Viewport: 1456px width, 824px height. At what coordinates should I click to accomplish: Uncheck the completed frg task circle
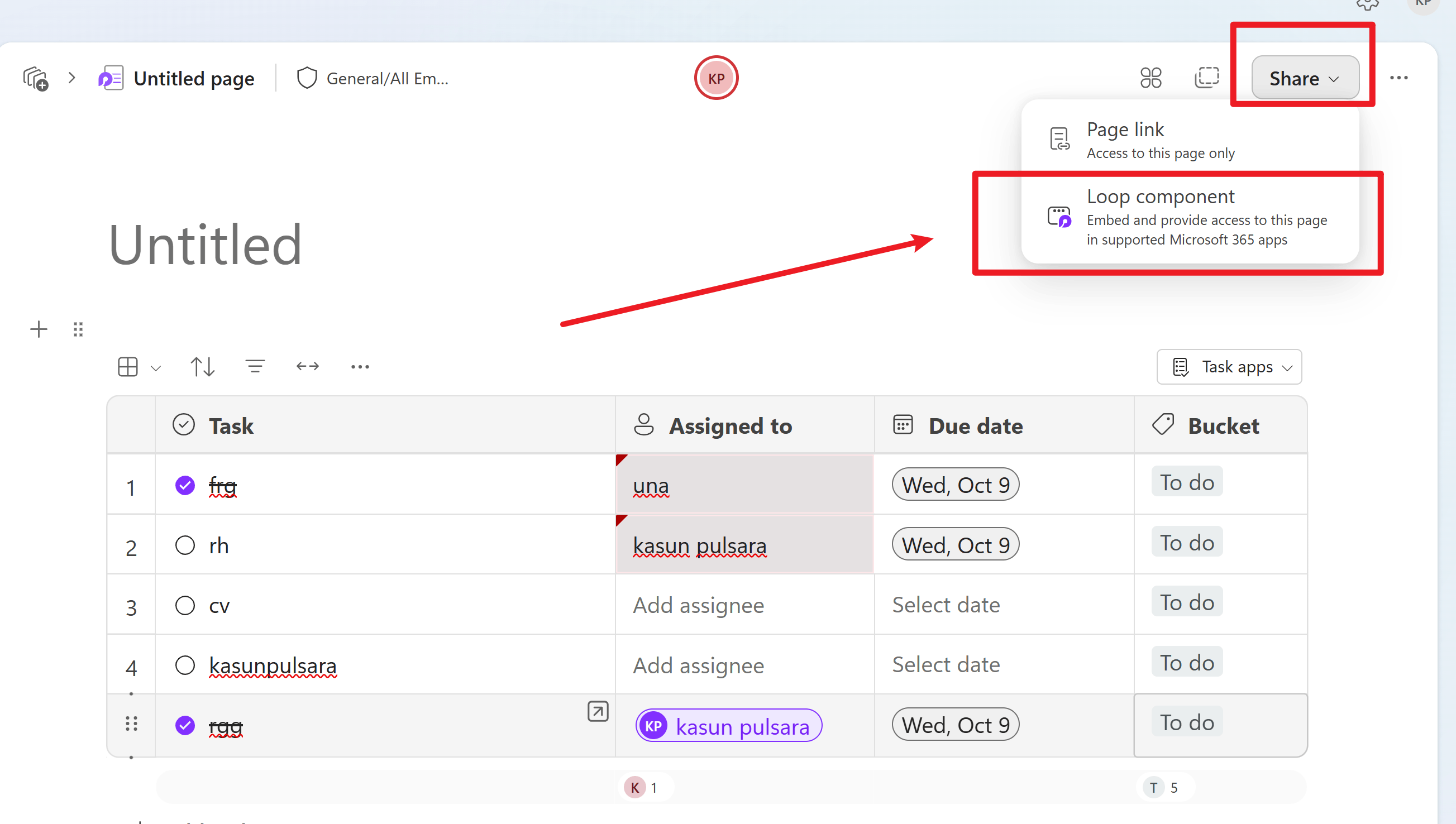(x=185, y=486)
